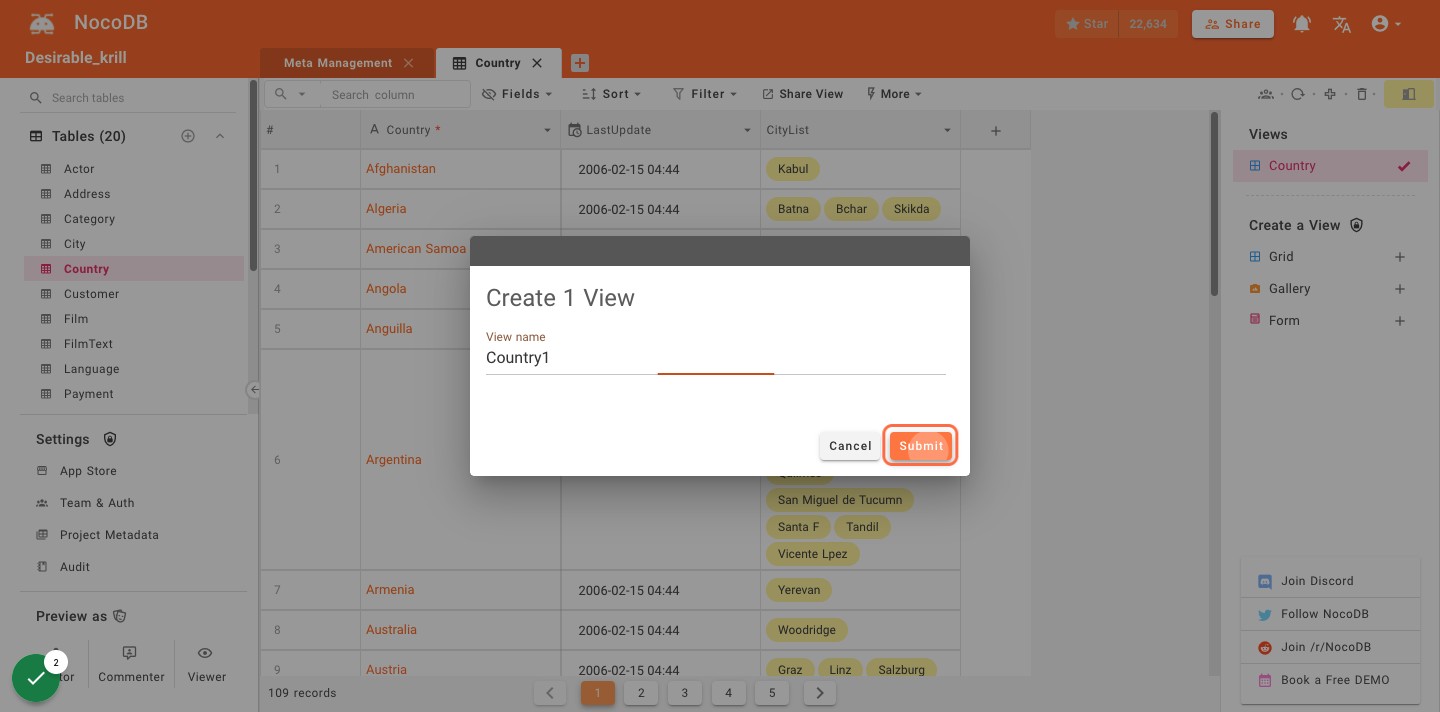The image size is (1440, 712).
Task: Click the add row plus icon in toolbar
Action: pos(1330,94)
